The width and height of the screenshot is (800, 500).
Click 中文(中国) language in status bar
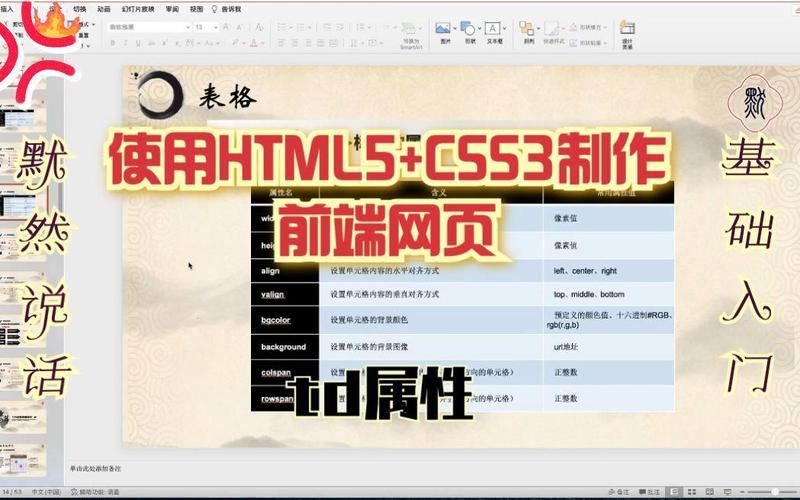click(46, 492)
